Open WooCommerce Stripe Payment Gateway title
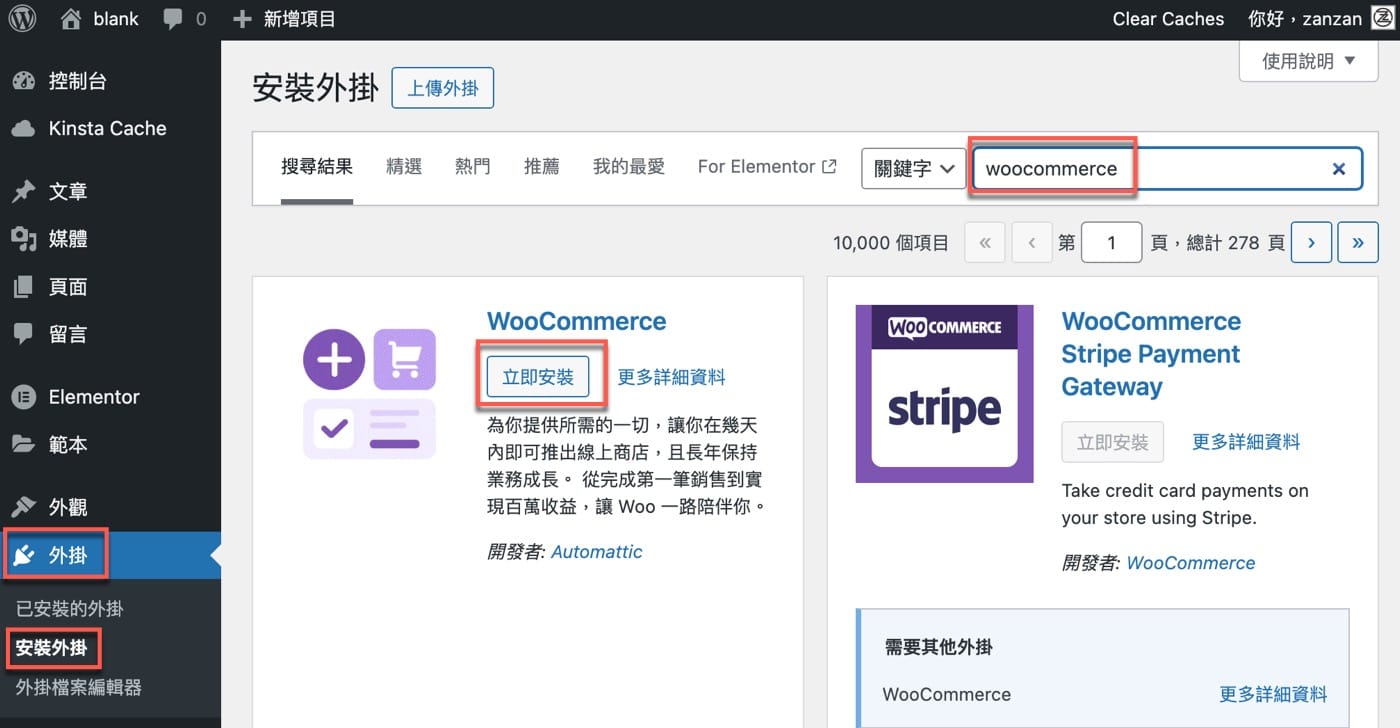 point(1151,354)
